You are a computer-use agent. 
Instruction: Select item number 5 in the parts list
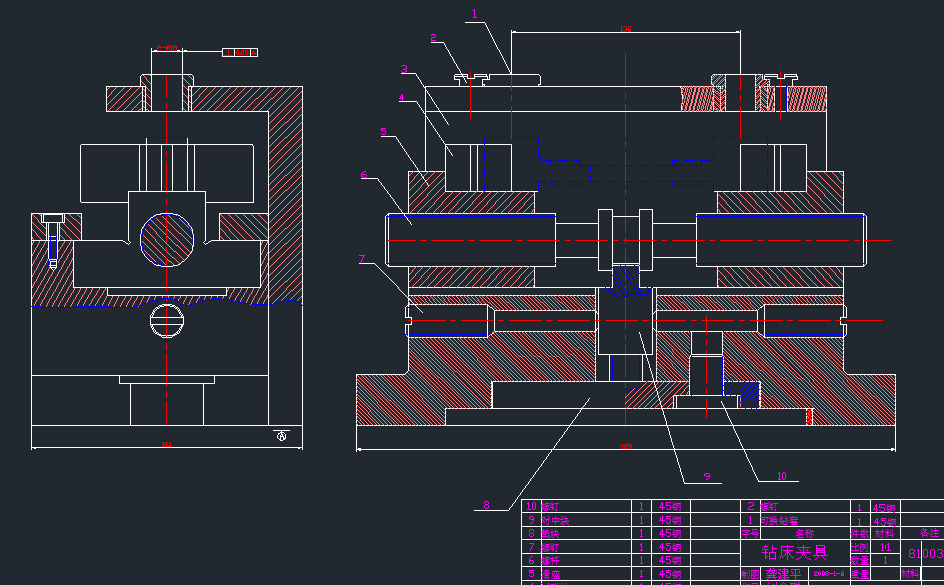[x=531, y=574]
